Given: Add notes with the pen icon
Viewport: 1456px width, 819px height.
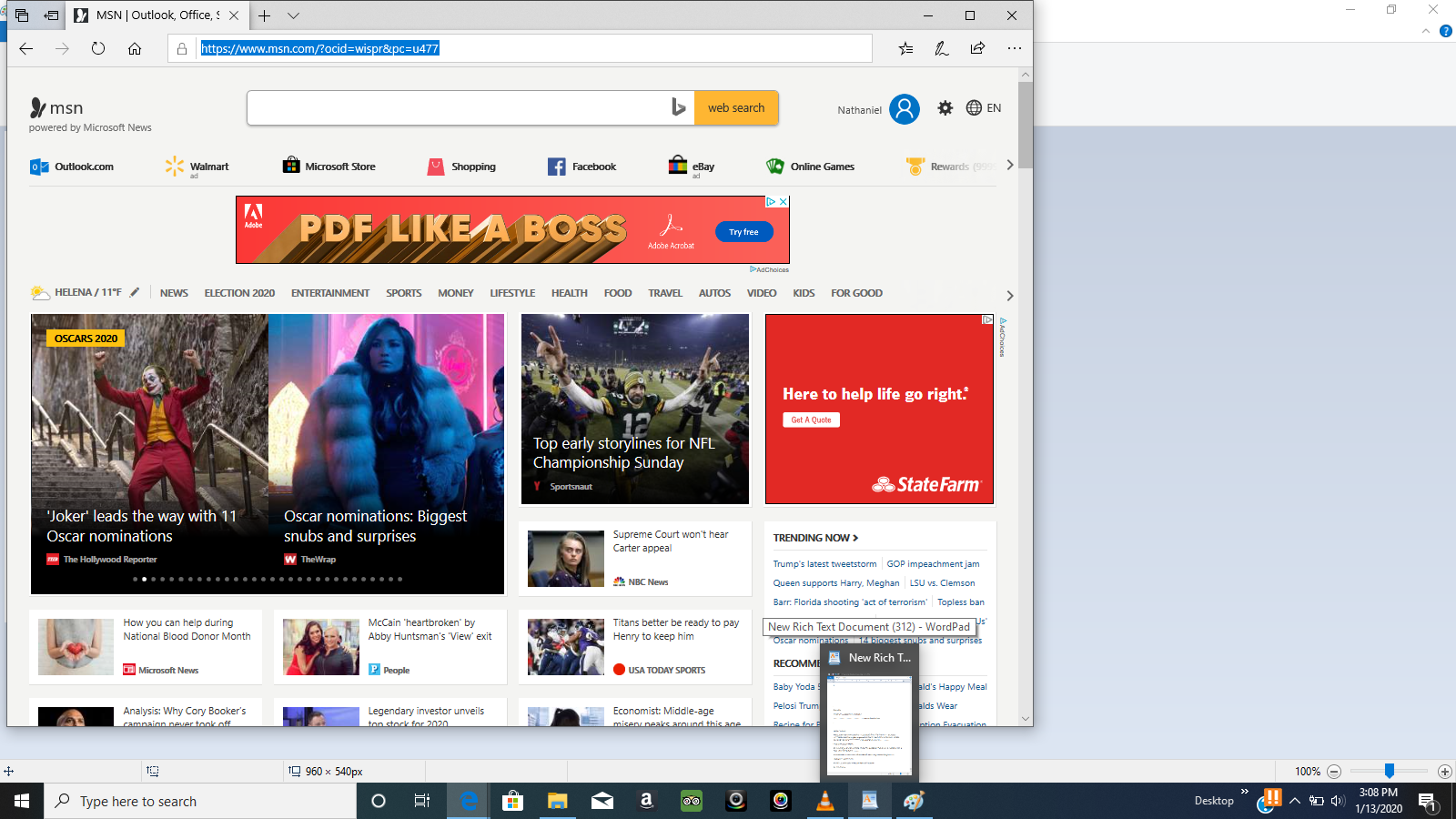Looking at the screenshot, I should [x=942, y=48].
